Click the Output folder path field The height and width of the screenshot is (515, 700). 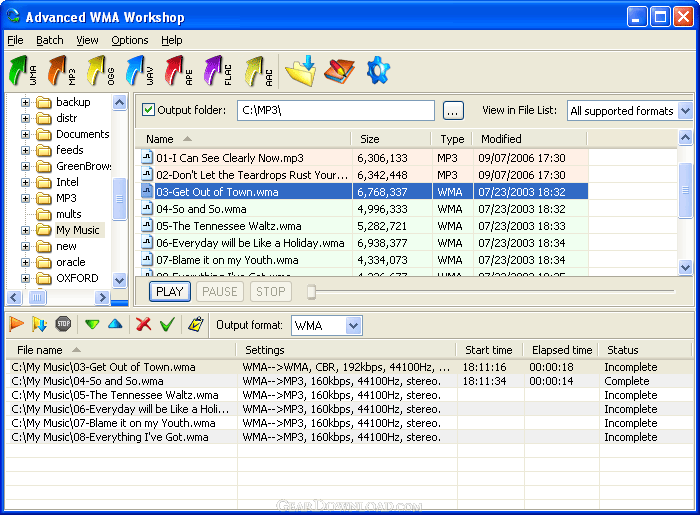click(x=336, y=110)
